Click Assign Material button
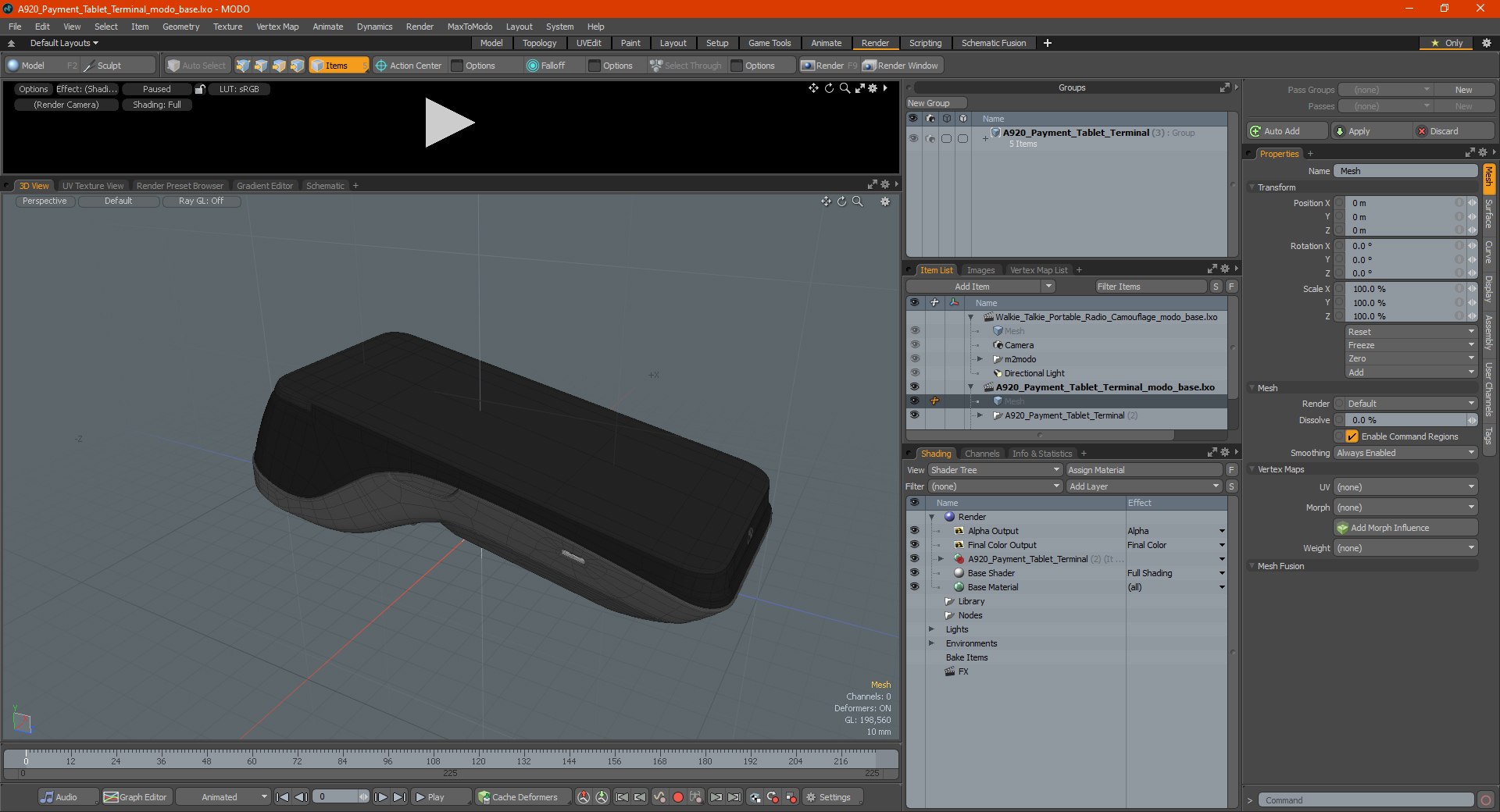The height and width of the screenshot is (812, 1500). [1144, 470]
